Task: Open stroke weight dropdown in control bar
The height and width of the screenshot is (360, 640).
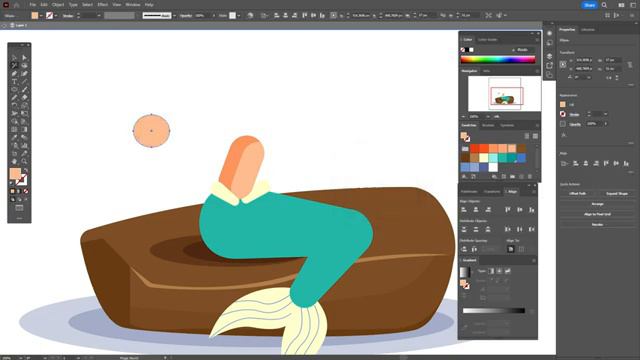Action: coord(99,16)
